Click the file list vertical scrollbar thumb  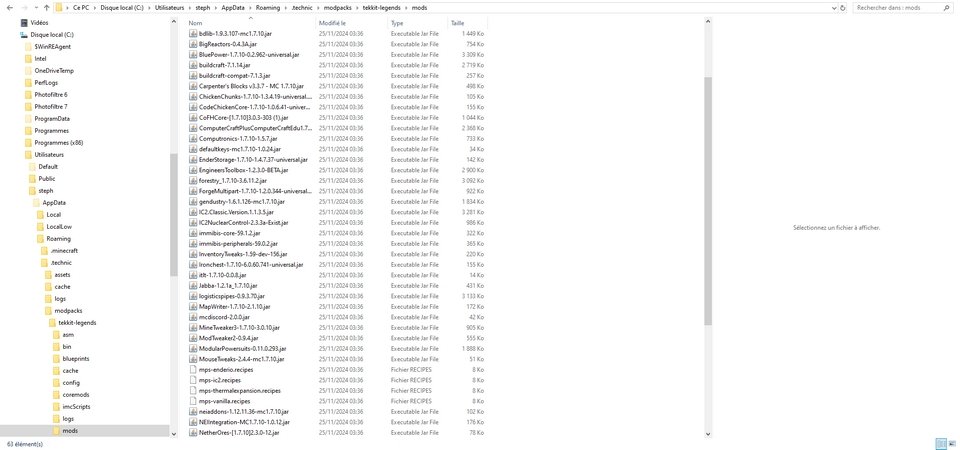click(x=708, y=201)
